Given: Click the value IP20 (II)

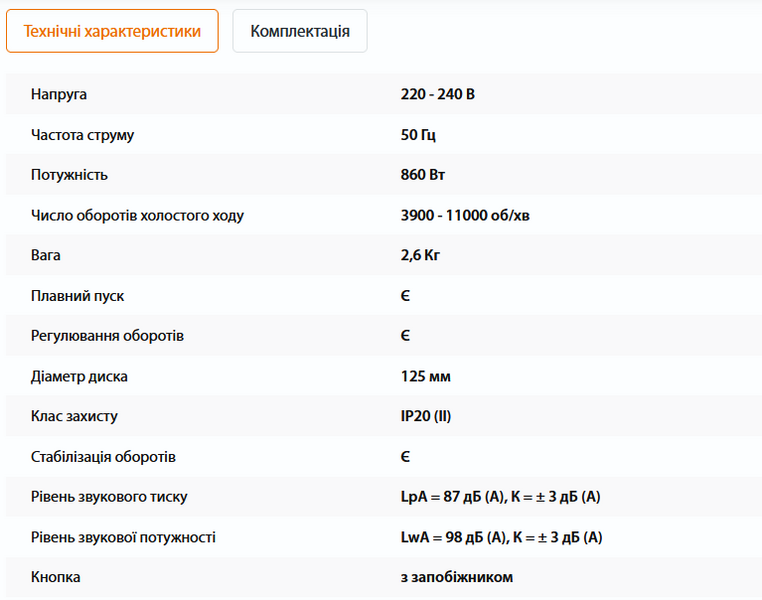Looking at the screenshot, I should coord(426,416).
